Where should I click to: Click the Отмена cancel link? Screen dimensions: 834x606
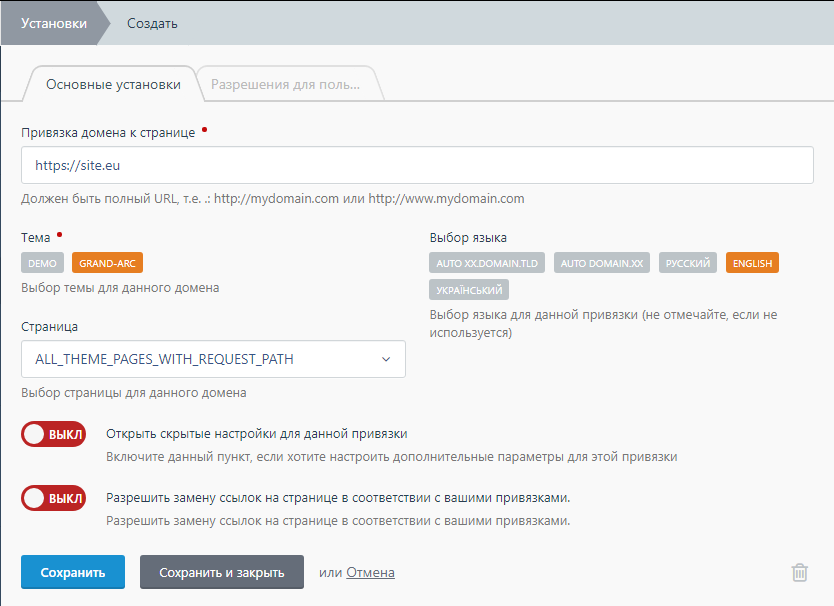[x=370, y=573]
